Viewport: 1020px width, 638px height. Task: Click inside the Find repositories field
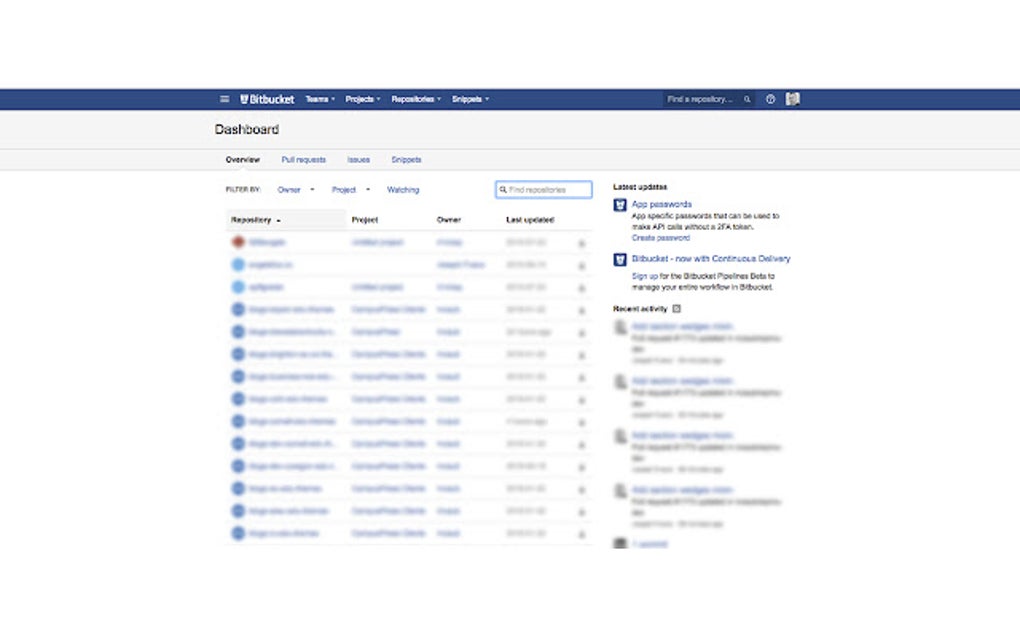tap(545, 189)
